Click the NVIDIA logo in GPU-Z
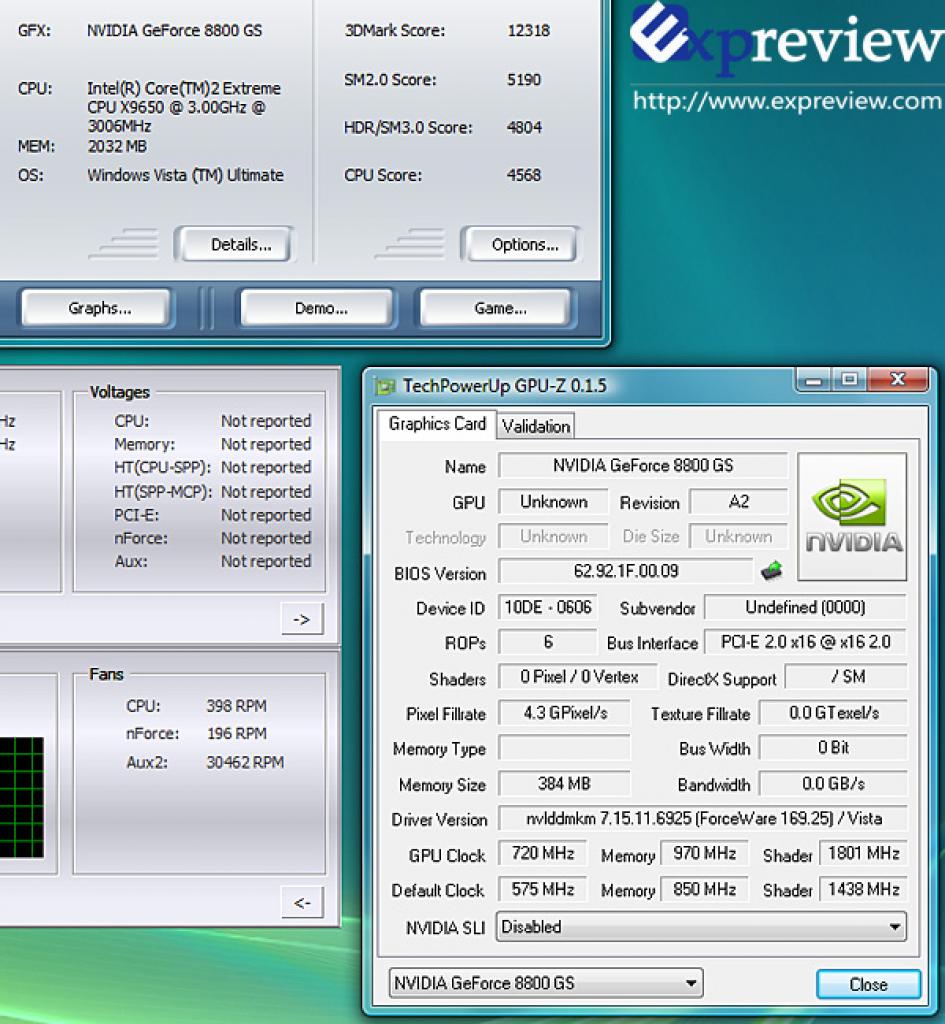This screenshot has width=945, height=1024. [852, 516]
